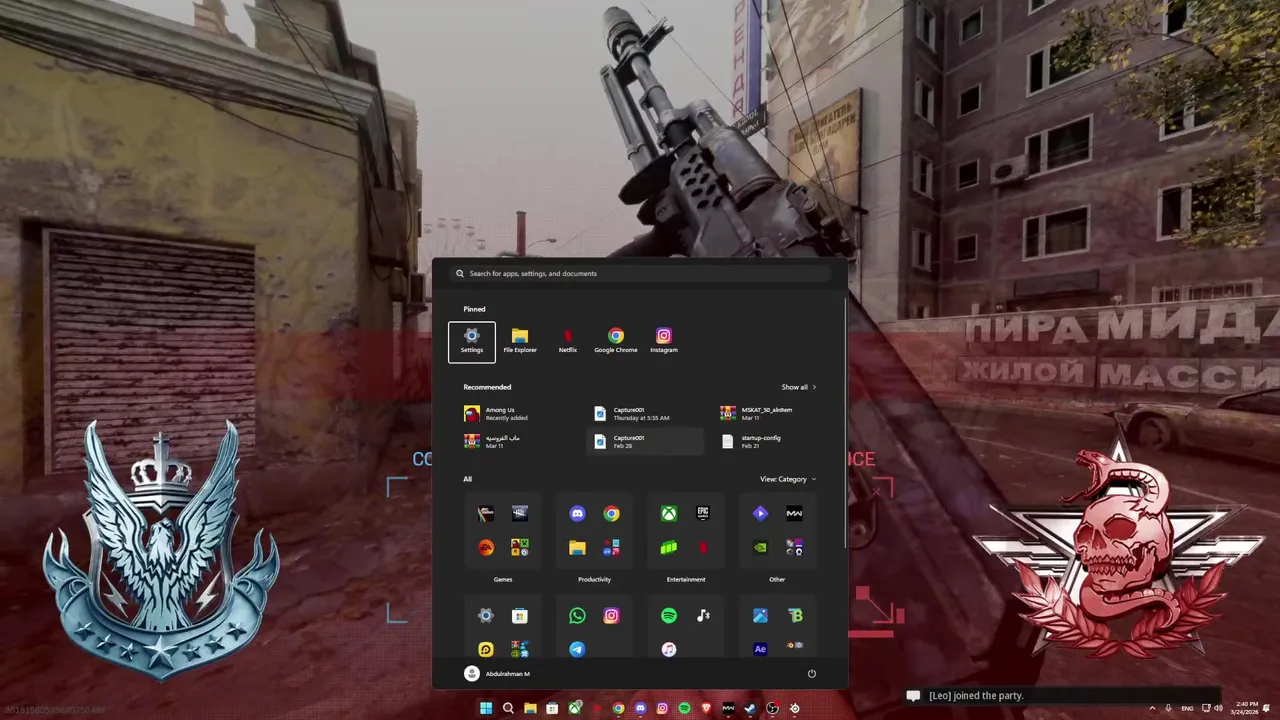Open Photos app from the All list
The width and height of the screenshot is (1280, 720).
pyautogui.click(x=760, y=616)
